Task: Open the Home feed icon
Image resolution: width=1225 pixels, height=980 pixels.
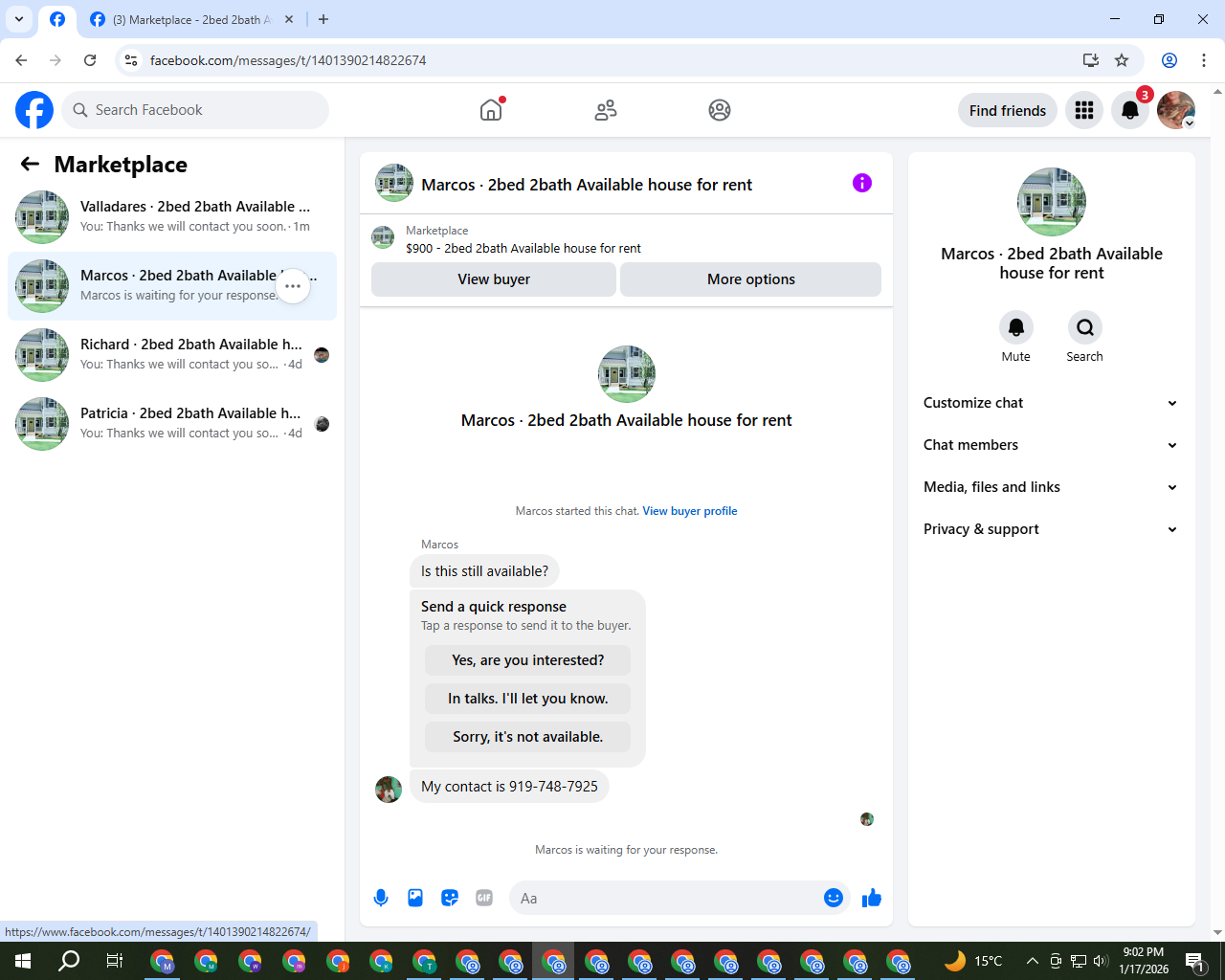Action: 491,110
